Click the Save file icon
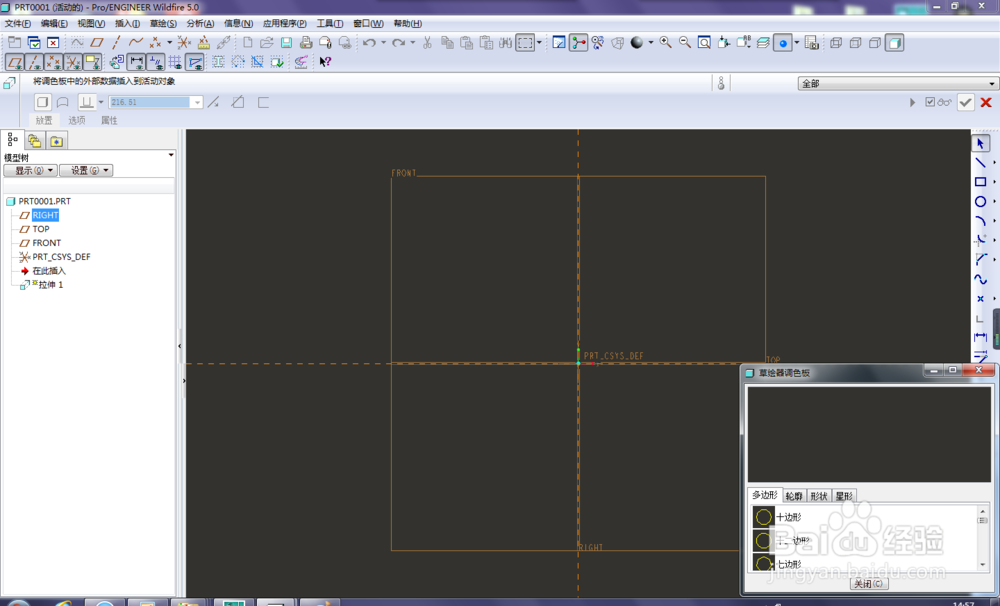 click(286, 43)
